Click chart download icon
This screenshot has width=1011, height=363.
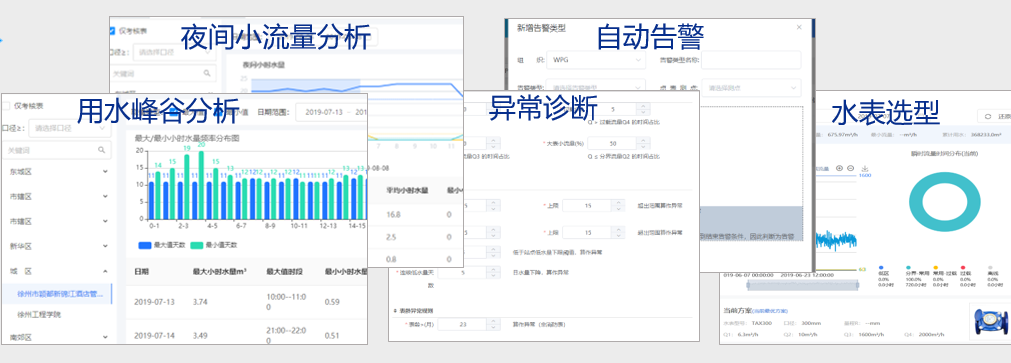click(865, 168)
